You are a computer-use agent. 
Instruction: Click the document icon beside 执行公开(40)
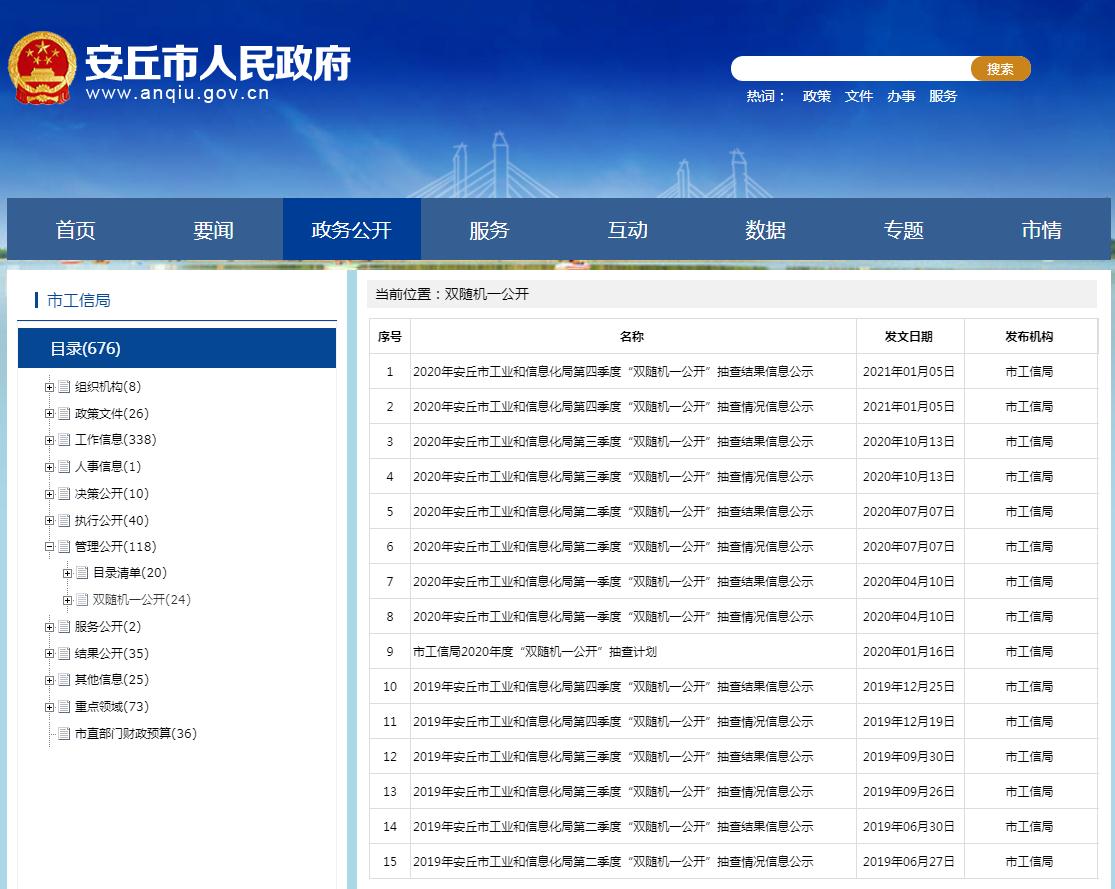pos(64,521)
